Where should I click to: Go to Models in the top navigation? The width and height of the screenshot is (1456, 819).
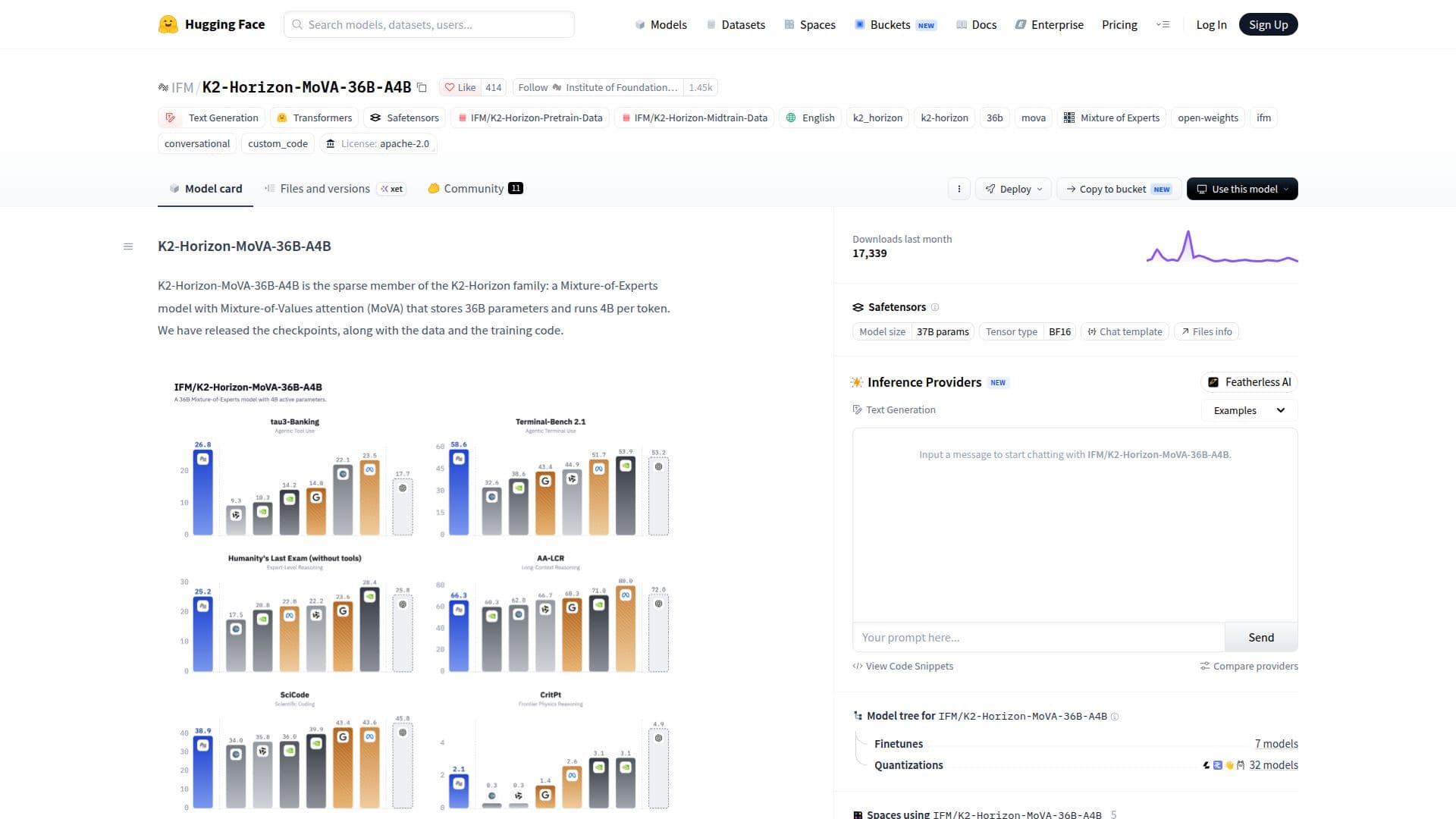(661, 24)
